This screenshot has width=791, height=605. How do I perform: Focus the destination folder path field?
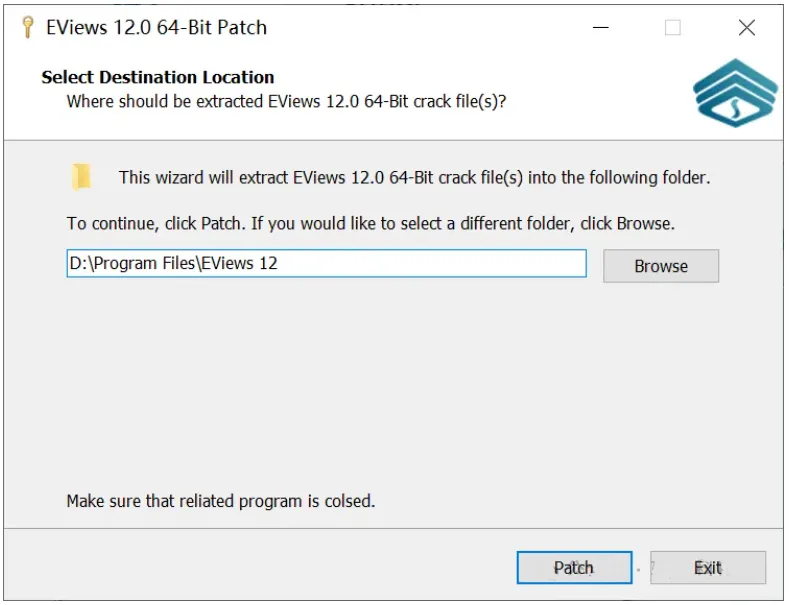click(x=326, y=264)
